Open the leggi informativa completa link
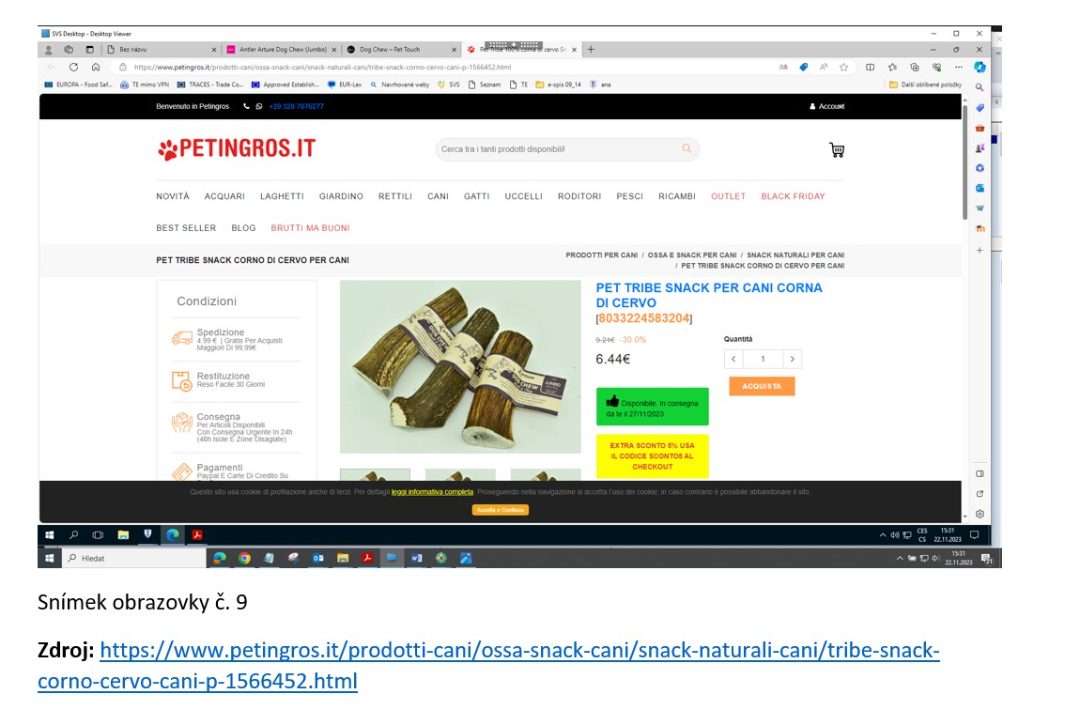The height and width of the screenshot is (708, 1080). (x=432, y=492)
